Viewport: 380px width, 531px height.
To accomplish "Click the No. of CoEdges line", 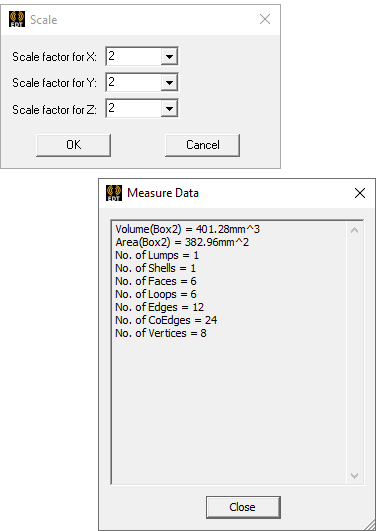I will (x=166, y=320).
